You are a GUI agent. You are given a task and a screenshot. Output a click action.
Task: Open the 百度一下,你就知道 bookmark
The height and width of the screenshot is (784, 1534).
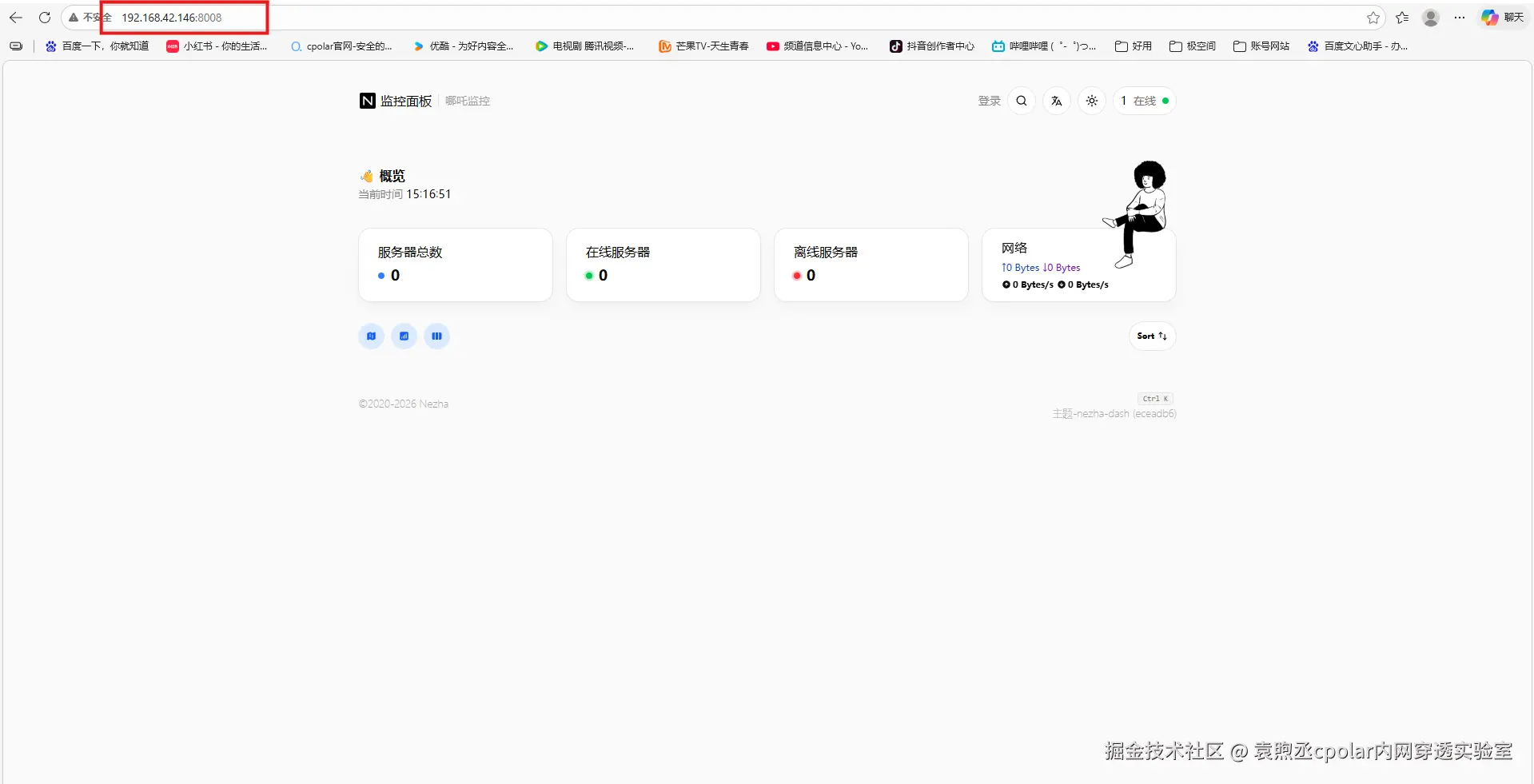97,46
